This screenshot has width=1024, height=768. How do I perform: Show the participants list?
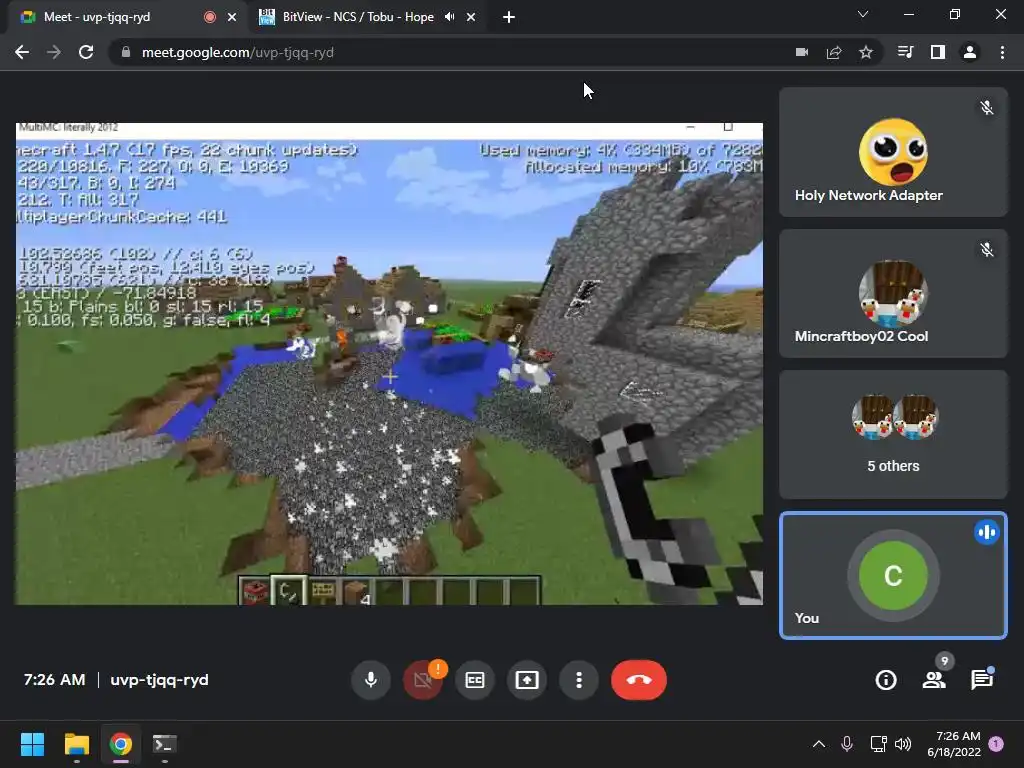click(x=934, y=680)
